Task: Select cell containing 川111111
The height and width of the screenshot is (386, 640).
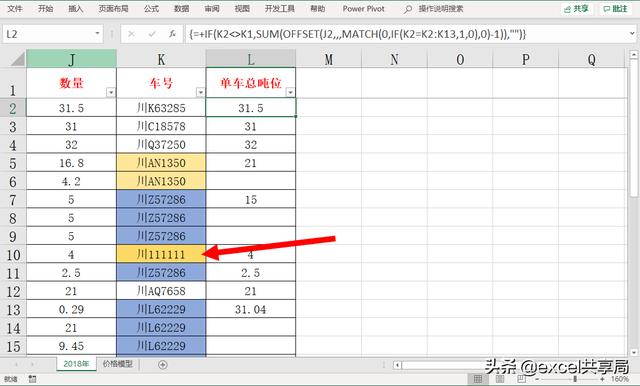Action: [161, 254]
